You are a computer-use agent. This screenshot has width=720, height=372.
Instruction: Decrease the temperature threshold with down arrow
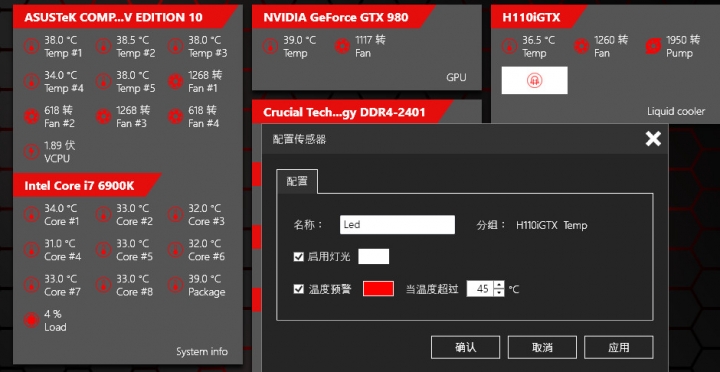tap(499, 293)
